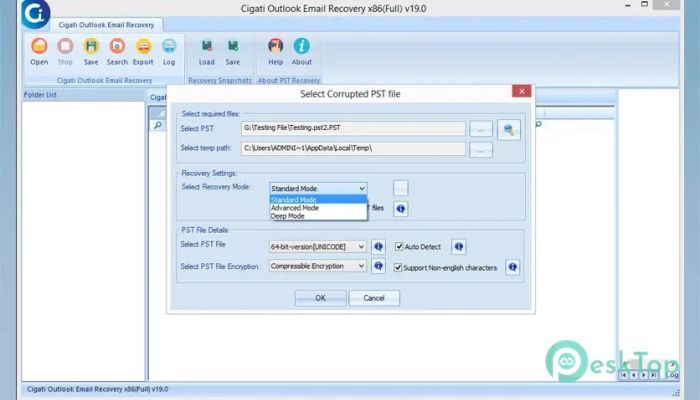
Task: Launch the Search tool icon
Action: point(117,52)
